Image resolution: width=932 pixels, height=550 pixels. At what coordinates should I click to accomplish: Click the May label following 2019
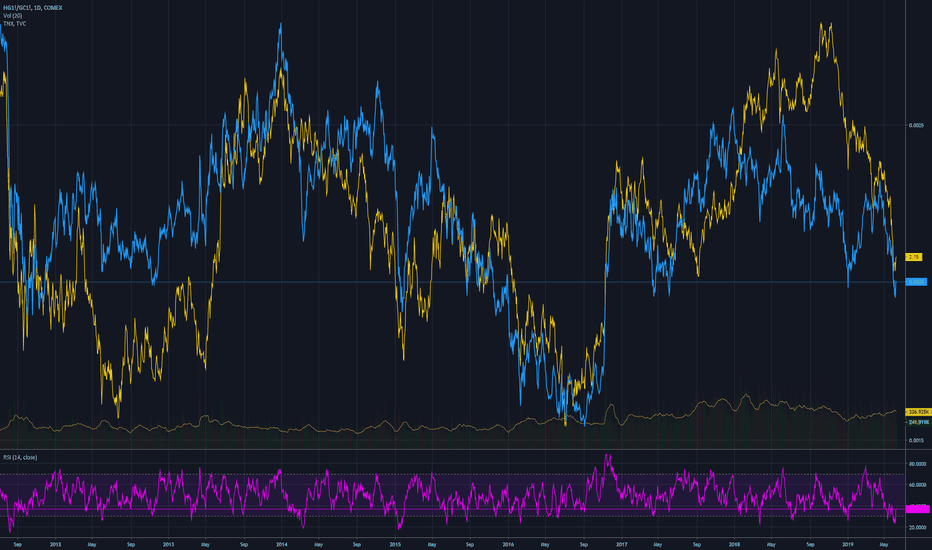(x=884, y=544)
